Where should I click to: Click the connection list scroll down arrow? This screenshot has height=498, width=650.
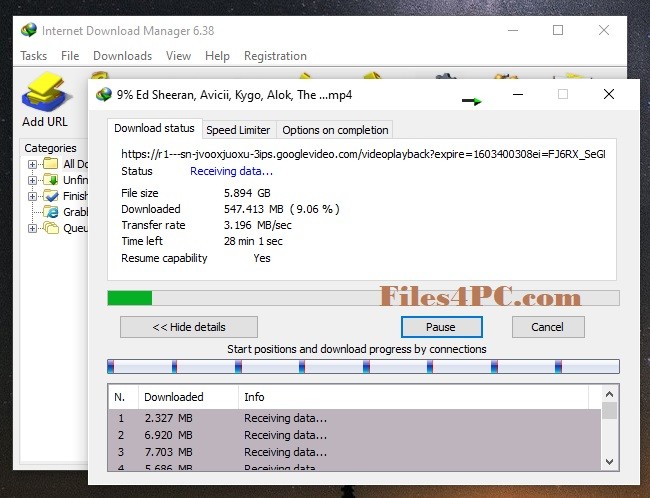tap(609, 462)
